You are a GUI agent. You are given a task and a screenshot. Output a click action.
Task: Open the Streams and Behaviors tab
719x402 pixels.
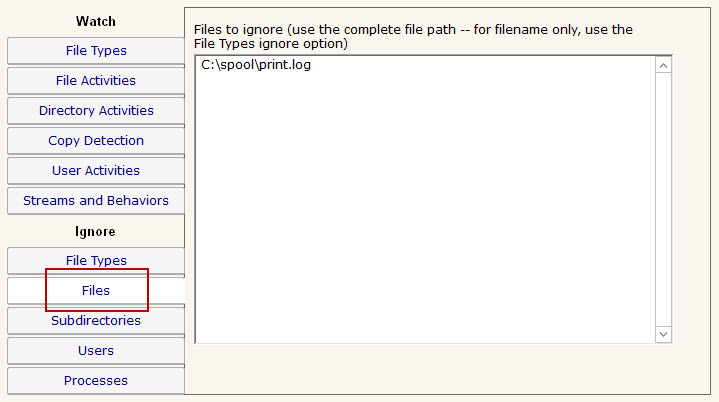point(96,201)
